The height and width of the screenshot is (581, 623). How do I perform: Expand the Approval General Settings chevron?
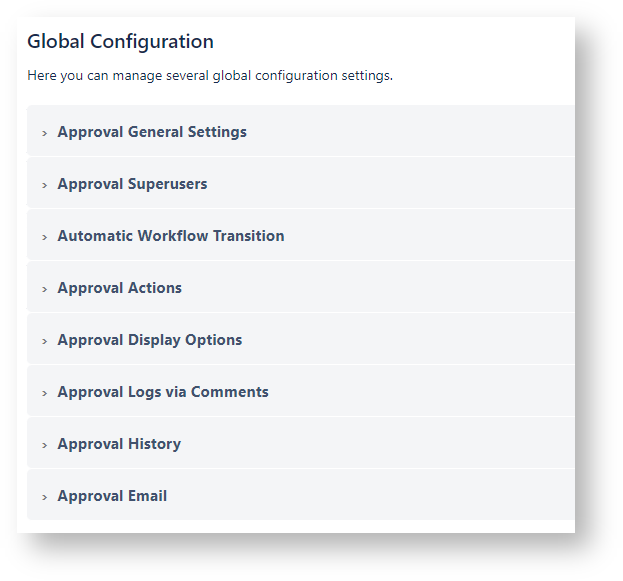pyautogui.click(x=45, y=133)
